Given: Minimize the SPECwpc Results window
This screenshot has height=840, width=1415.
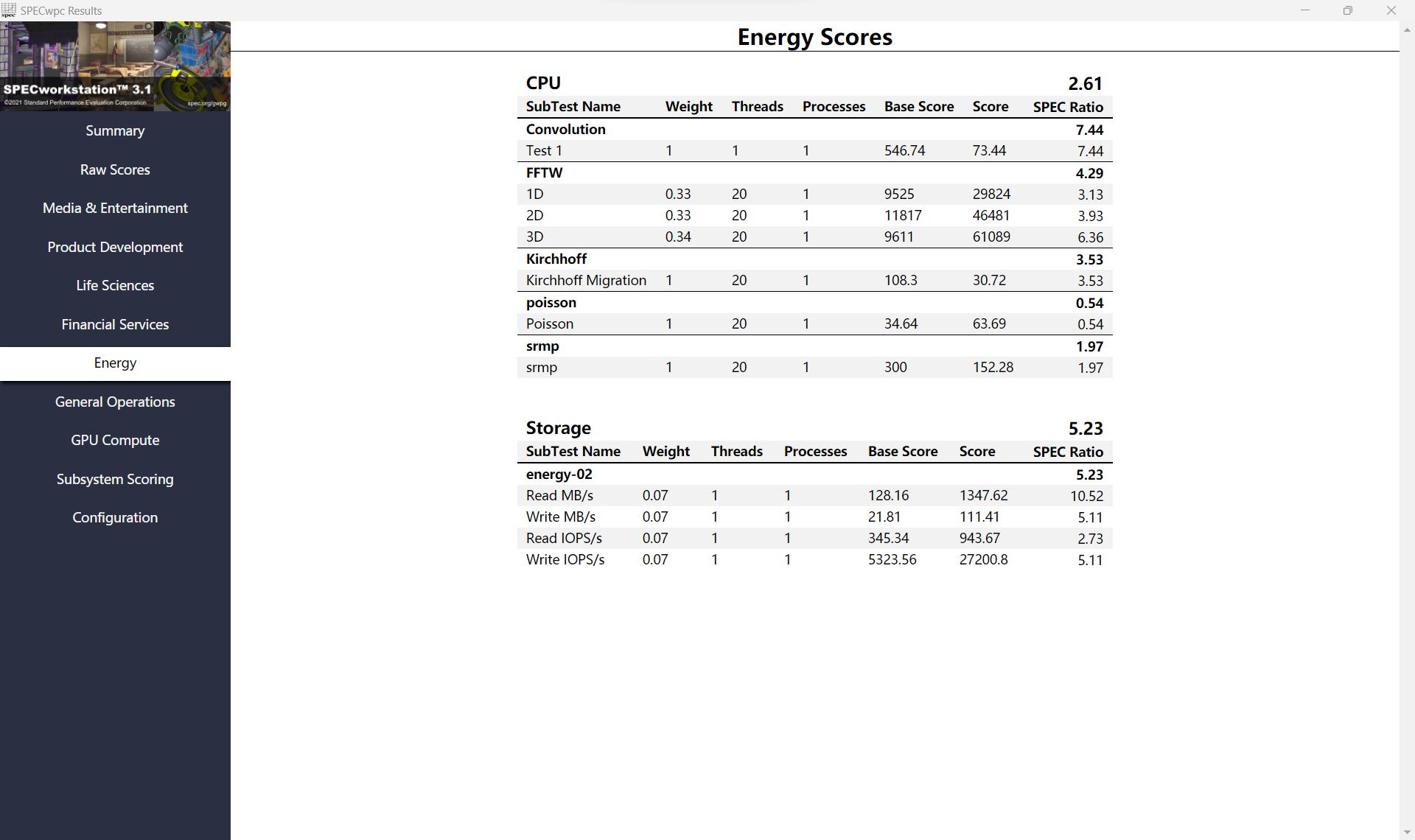Looking at the screenshot, I should click(x=1304, y=10).
